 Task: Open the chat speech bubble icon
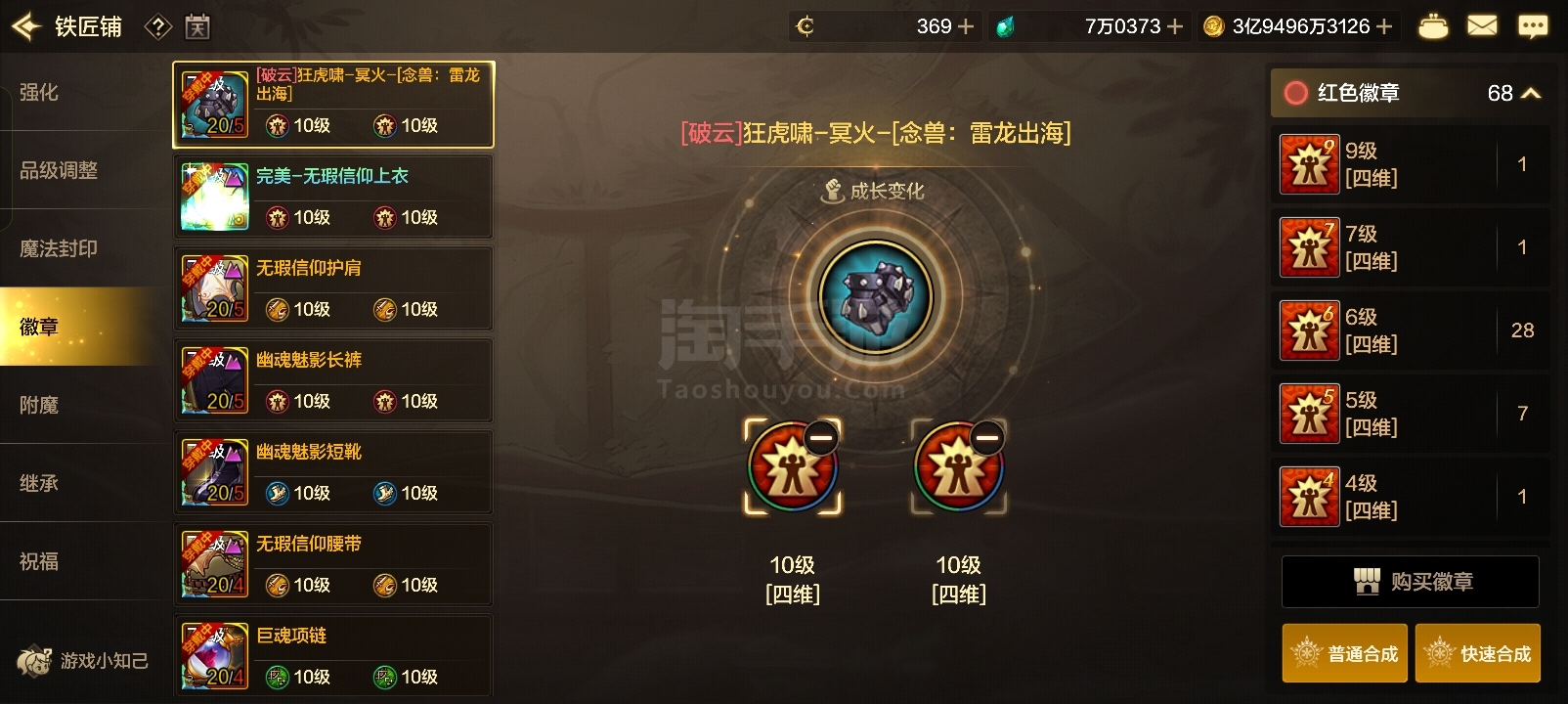(1533, 26)
